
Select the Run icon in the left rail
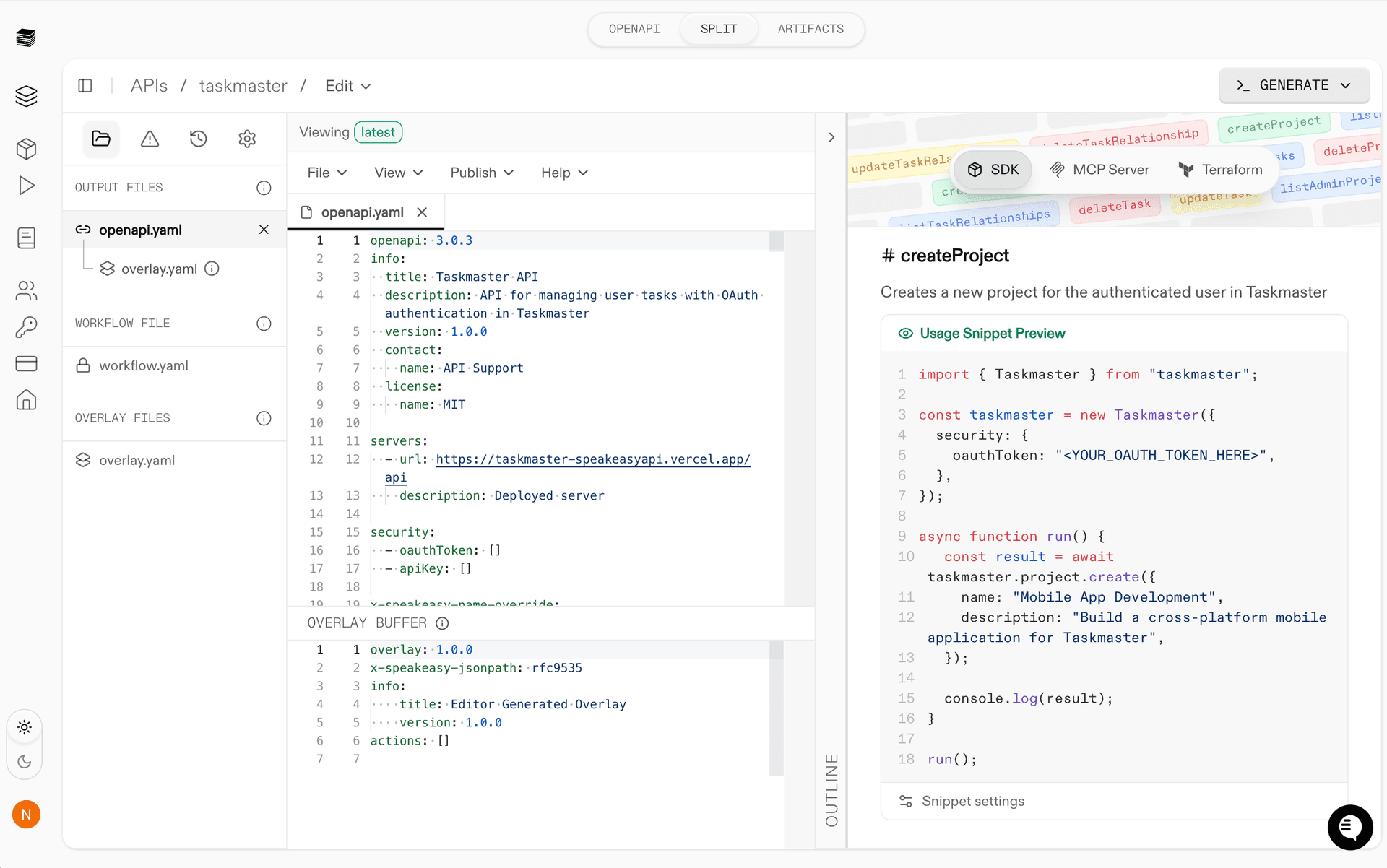pyautogui.click(x=26, y=186)
